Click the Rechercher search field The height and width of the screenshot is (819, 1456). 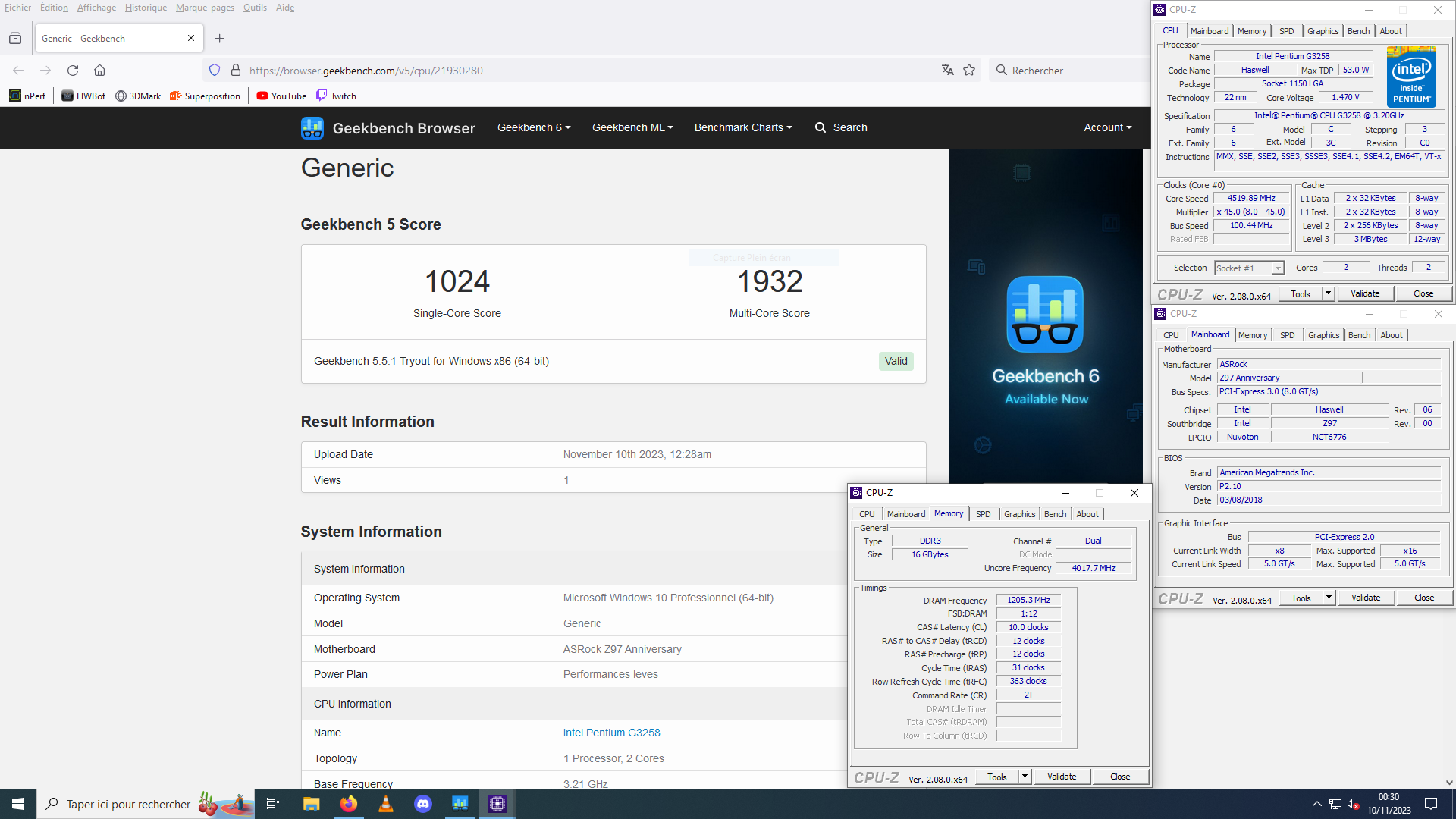[x=1069, y=71]
